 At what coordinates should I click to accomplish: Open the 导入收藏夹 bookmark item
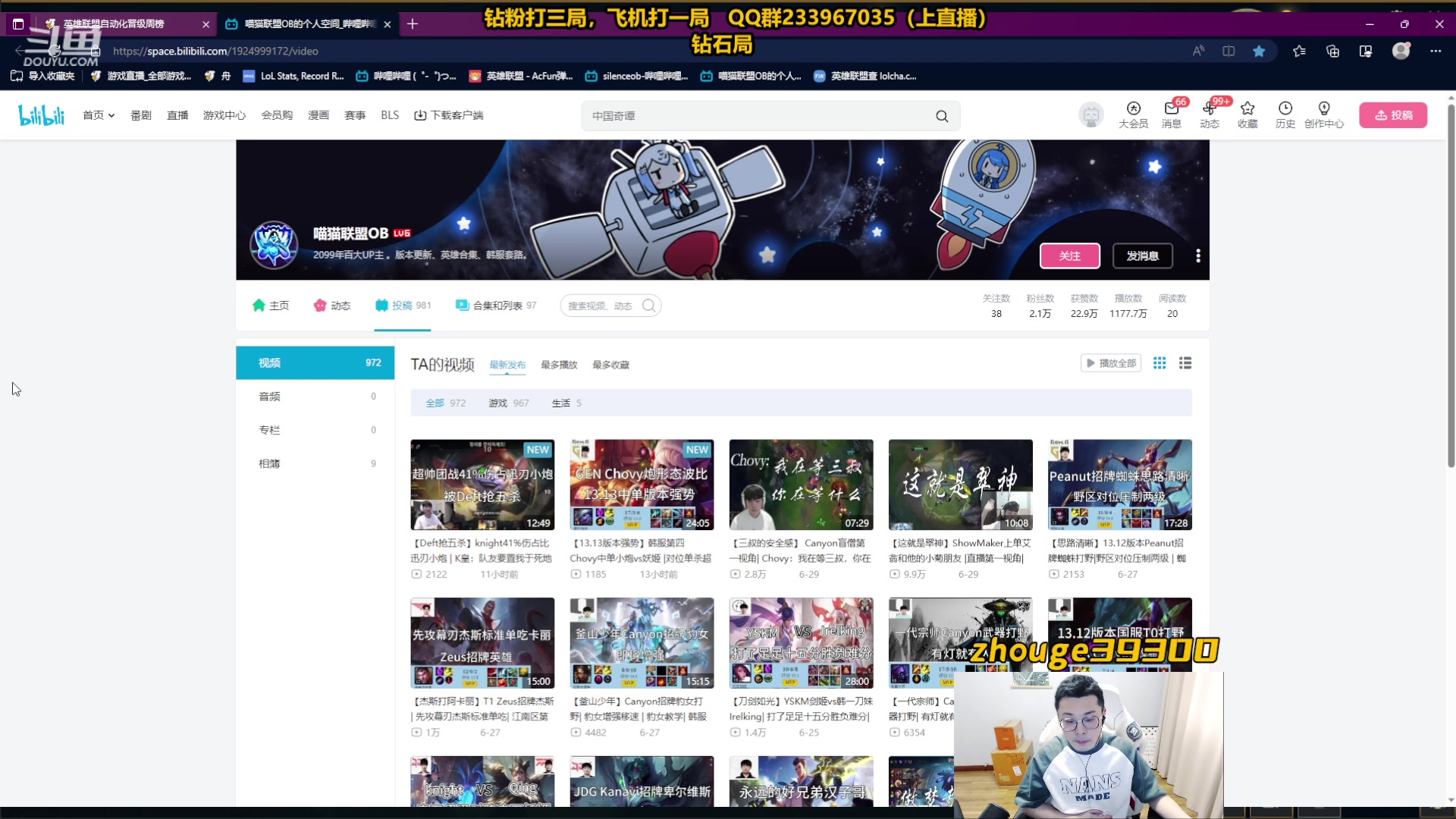[x=42, y=76]
